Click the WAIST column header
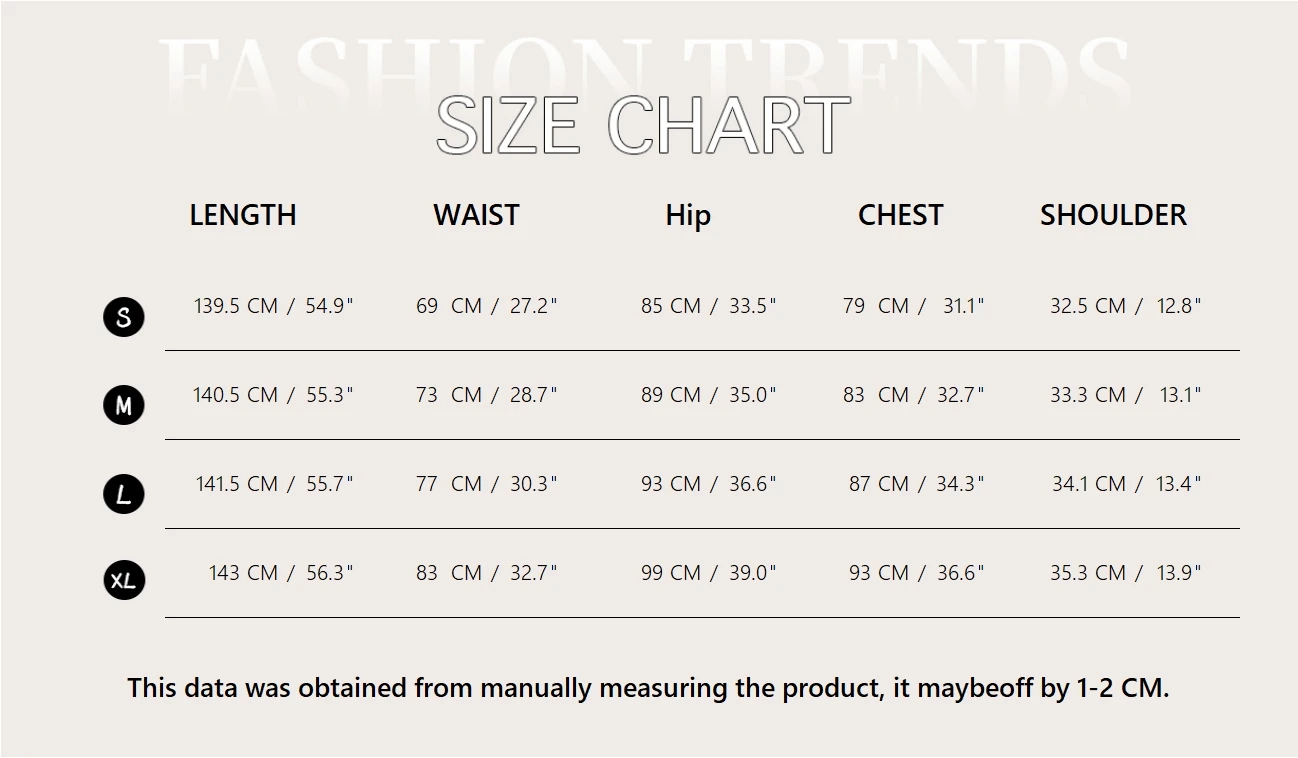 point(476,215)
